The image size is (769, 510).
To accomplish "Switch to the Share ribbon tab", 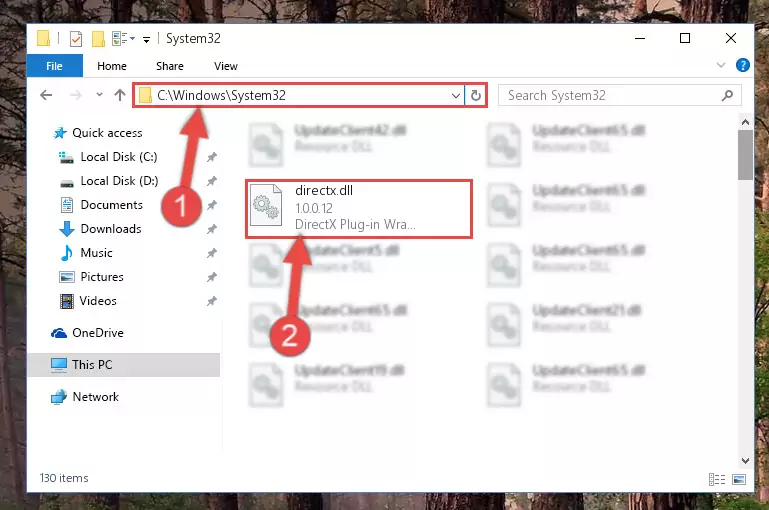I will click(170, 66).
